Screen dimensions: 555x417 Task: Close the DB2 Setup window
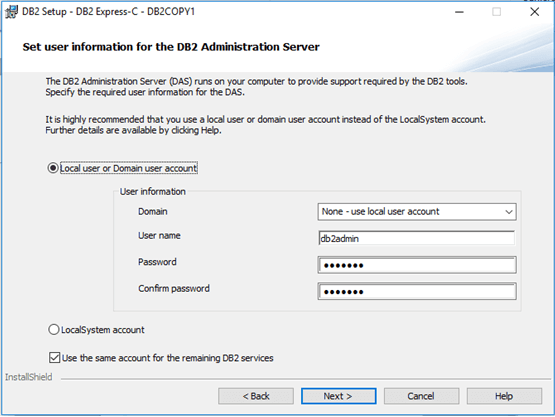click(534, 12)
